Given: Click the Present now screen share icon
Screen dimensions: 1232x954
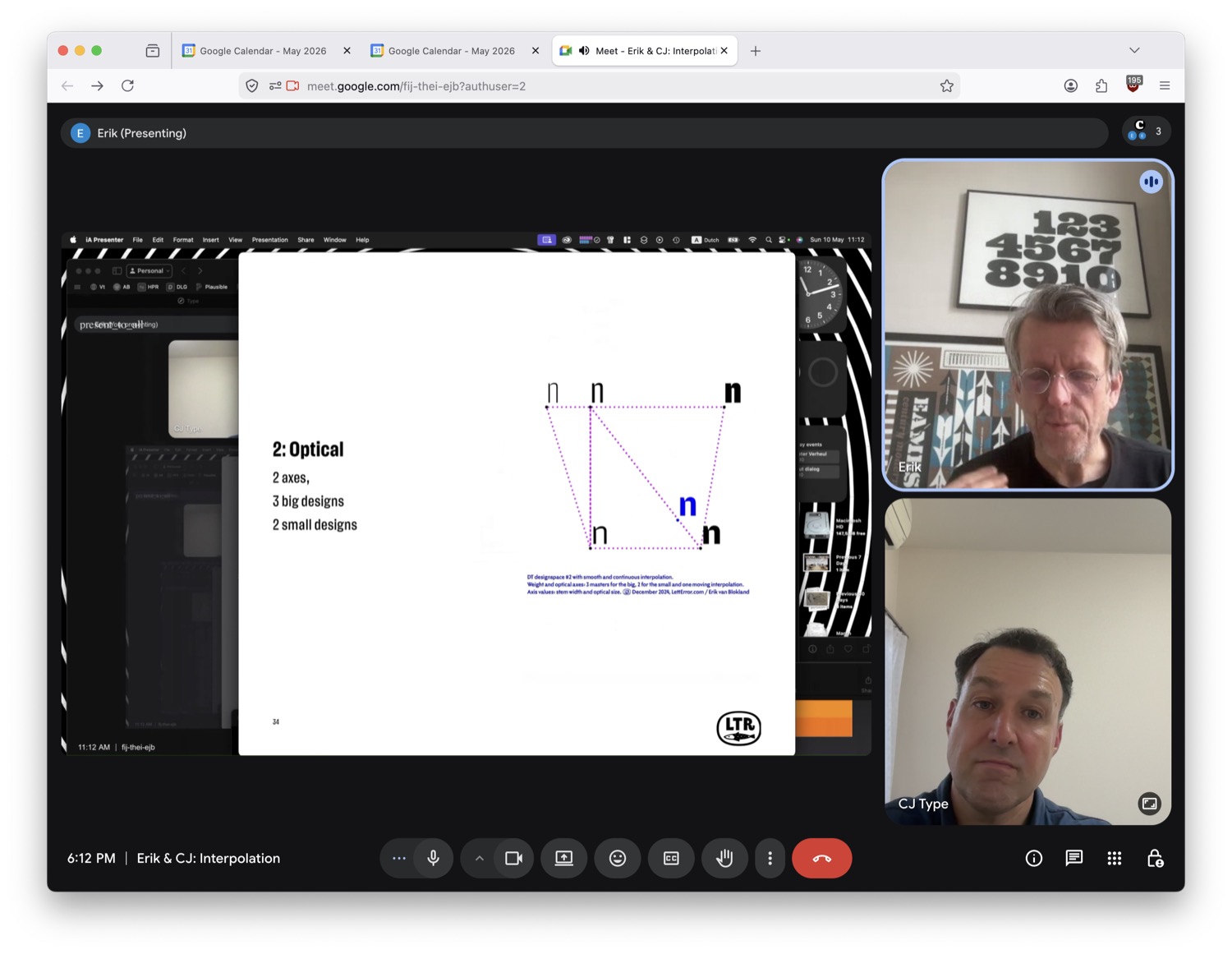Looking at the screenshot, I should (x=564, y=858).
